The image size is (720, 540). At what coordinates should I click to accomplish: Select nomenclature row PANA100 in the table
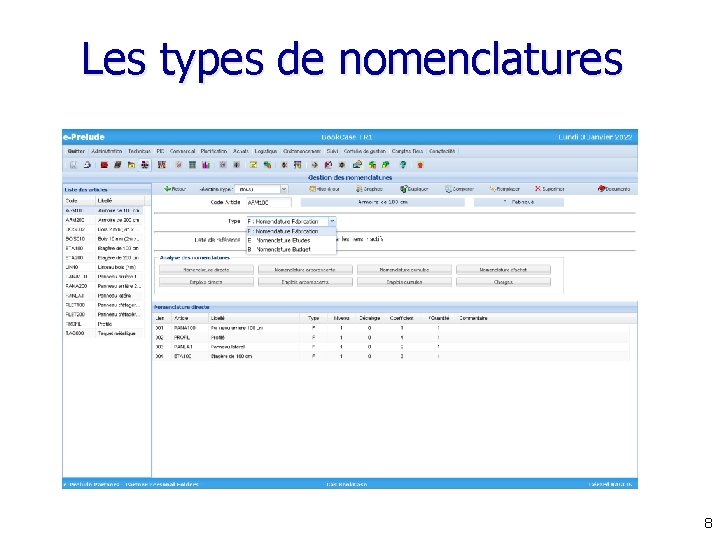(391, 328)
